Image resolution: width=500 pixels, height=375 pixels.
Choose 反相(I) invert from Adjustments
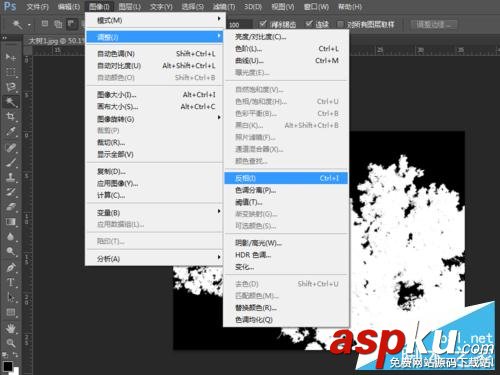(286, 178)
